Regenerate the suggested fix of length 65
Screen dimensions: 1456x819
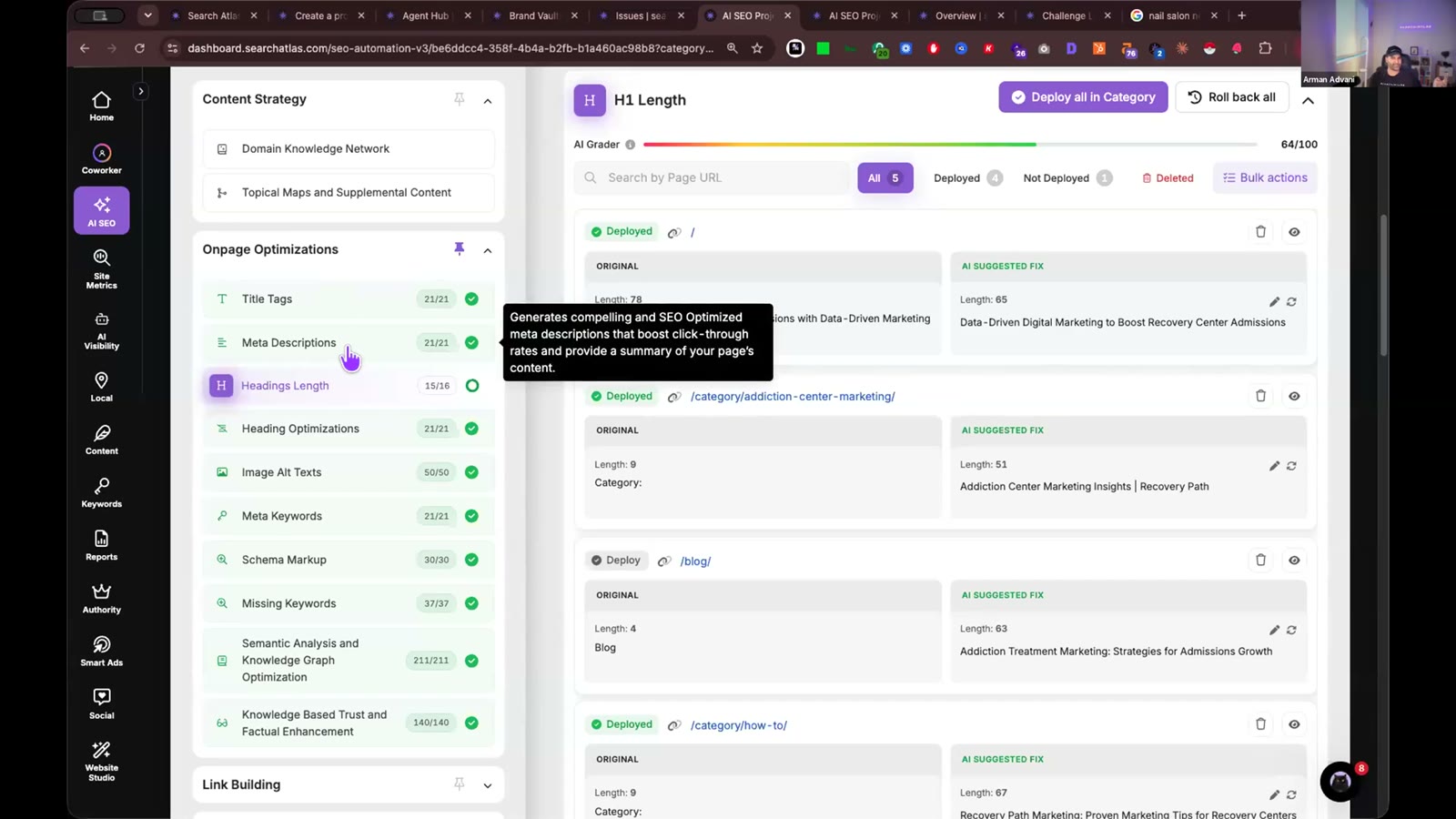point(1291,301)
